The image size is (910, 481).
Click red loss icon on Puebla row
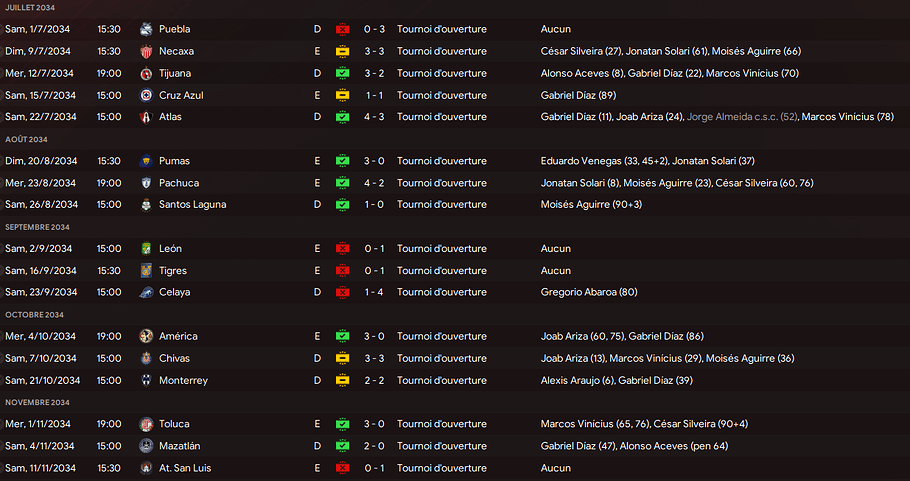coord(342,29)
